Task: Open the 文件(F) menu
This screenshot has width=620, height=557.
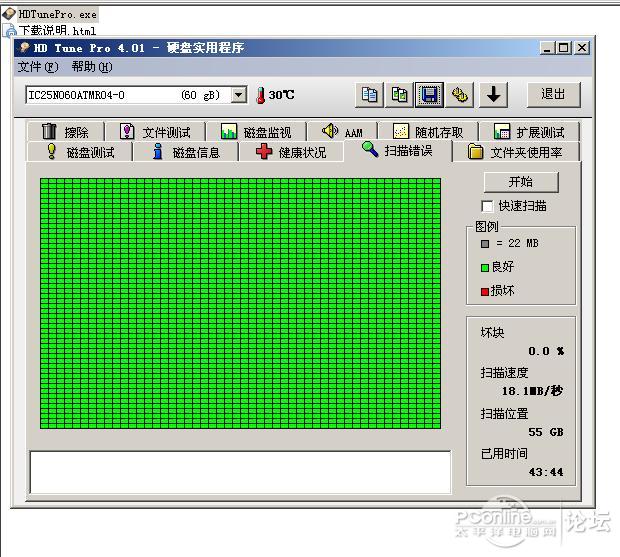Action: [x=38, y=67]
